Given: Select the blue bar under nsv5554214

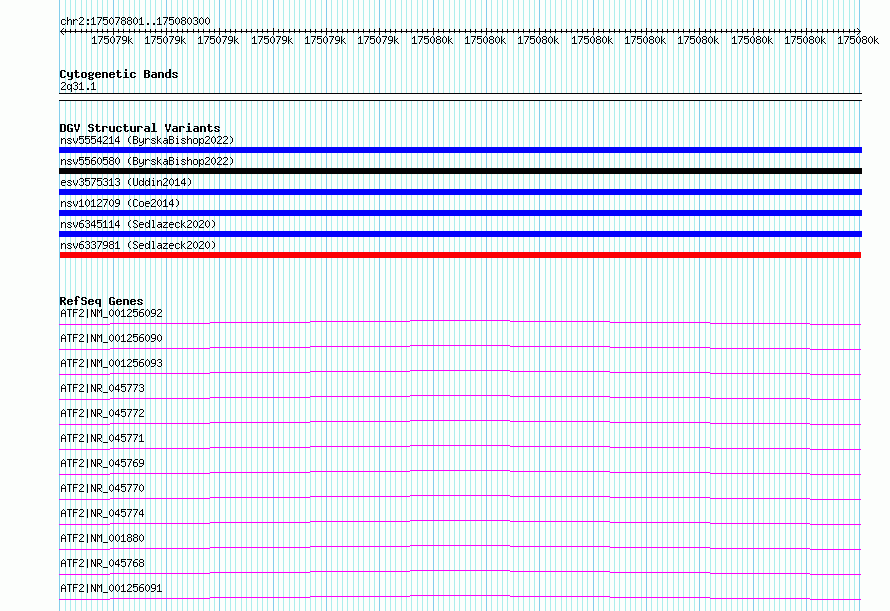Looking at the screenshot, I should [x=460, y=150].
